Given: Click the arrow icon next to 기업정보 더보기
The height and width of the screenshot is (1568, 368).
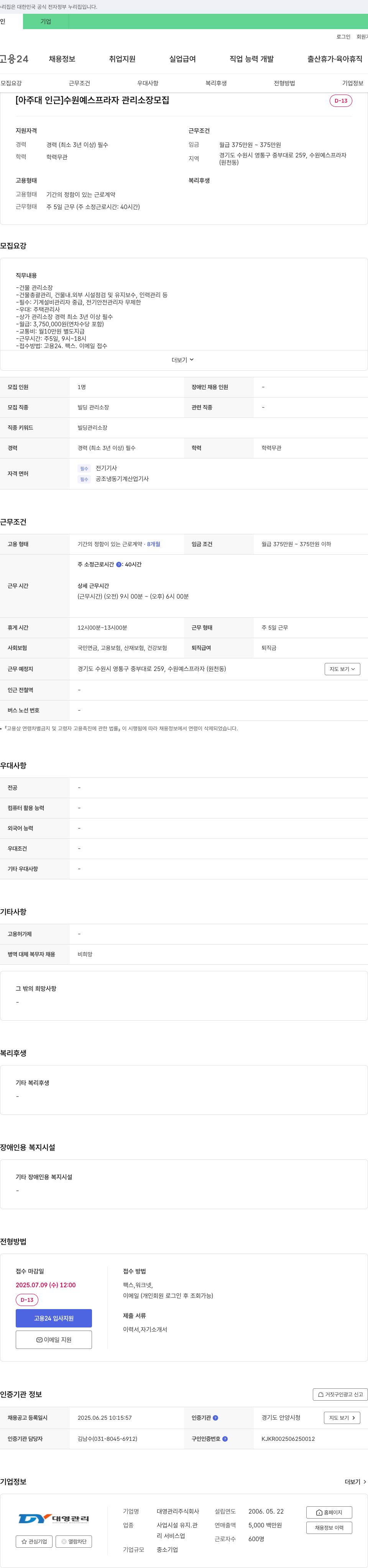Looking at the screenshot, I should tap(364, 1481).
